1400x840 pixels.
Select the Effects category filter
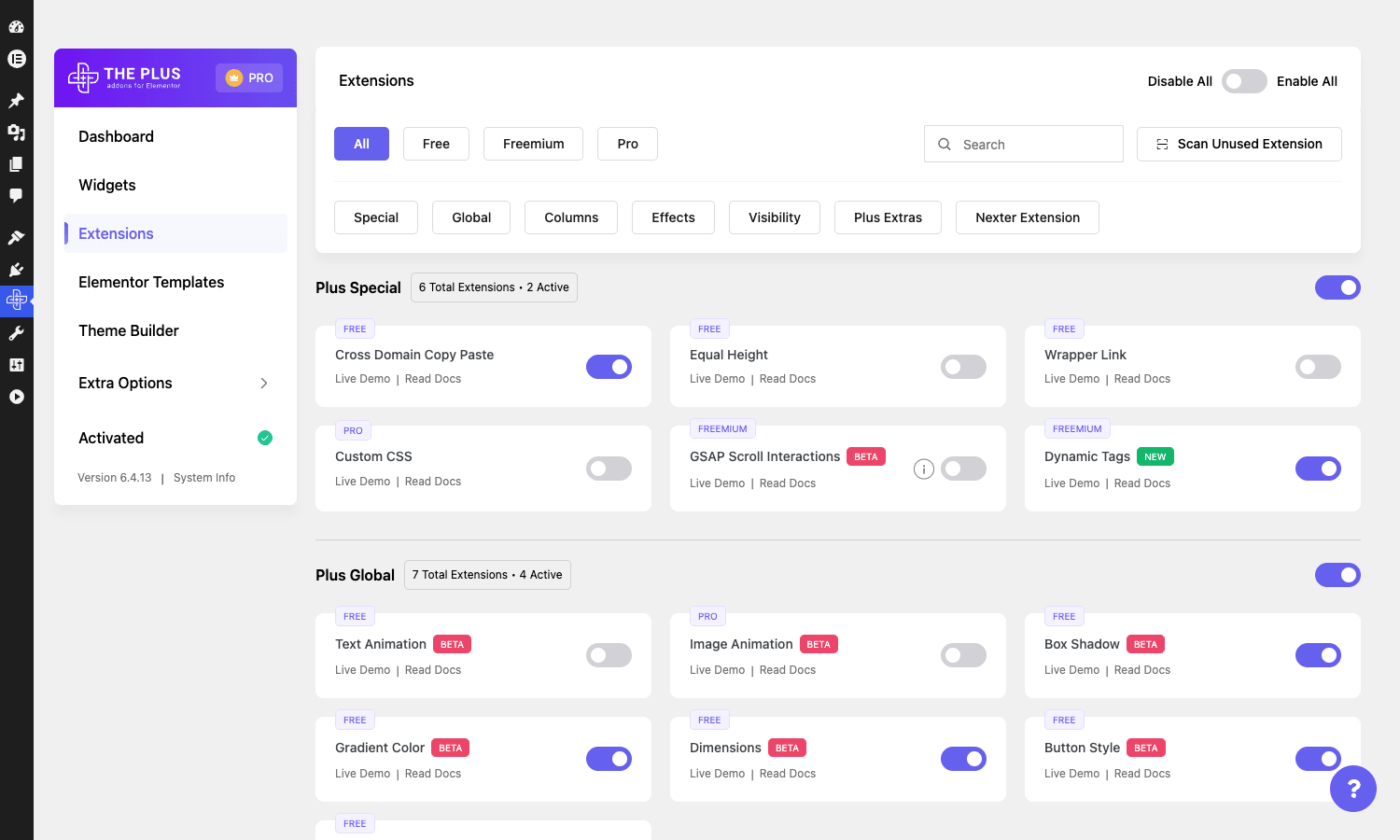point(673,217)
